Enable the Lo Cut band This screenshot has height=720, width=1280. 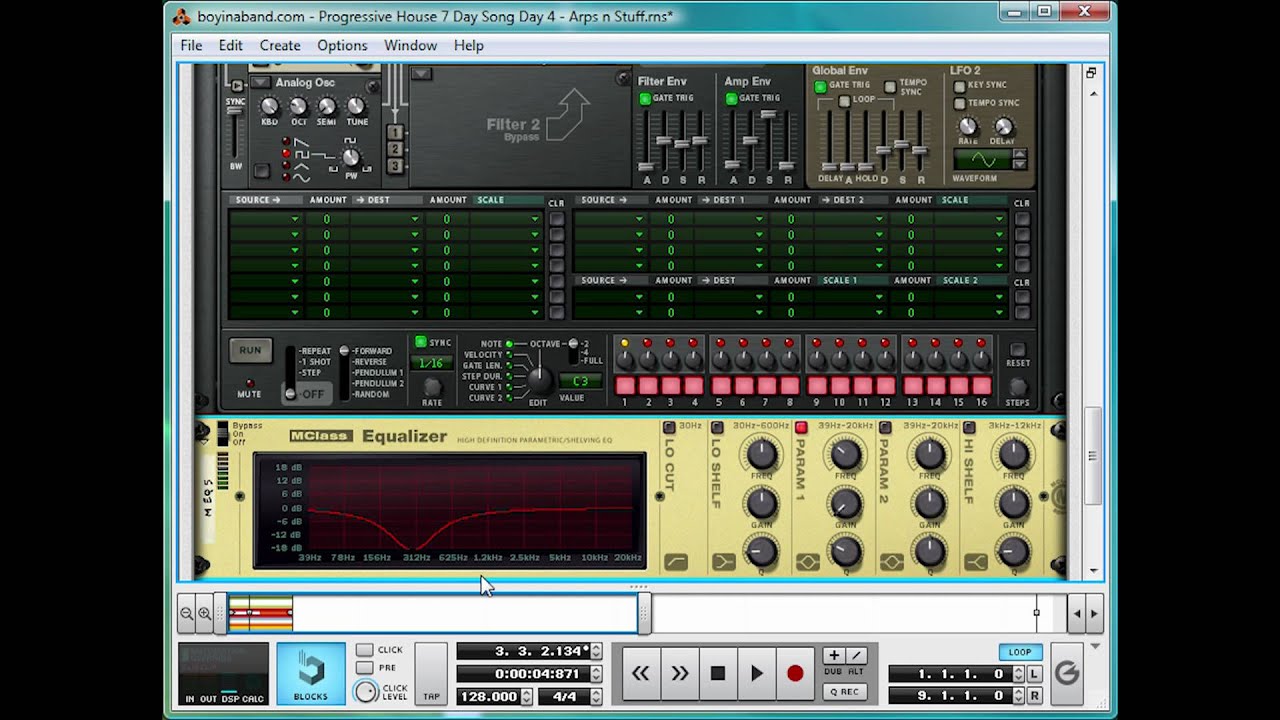point(669,427)
